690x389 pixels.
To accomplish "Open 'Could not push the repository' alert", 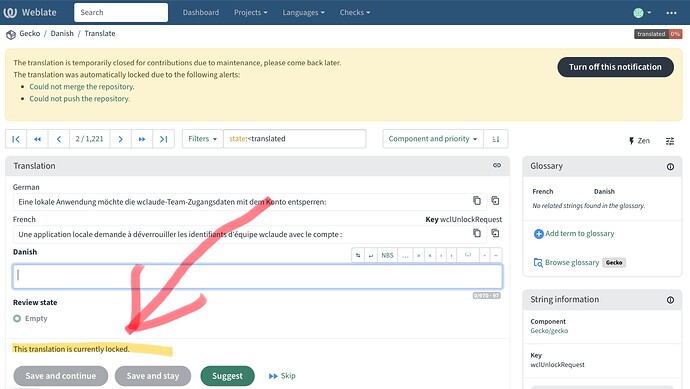I will point(80,99).
